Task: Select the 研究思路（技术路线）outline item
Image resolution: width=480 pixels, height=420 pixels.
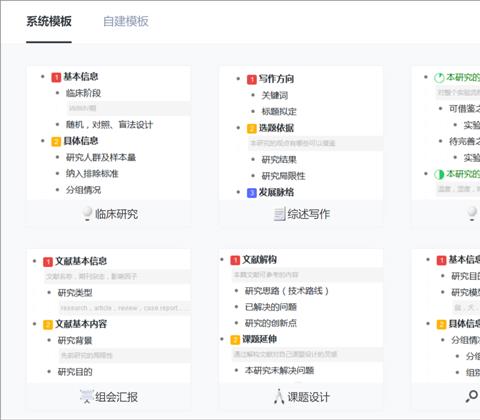Action: tap(287, 291)
